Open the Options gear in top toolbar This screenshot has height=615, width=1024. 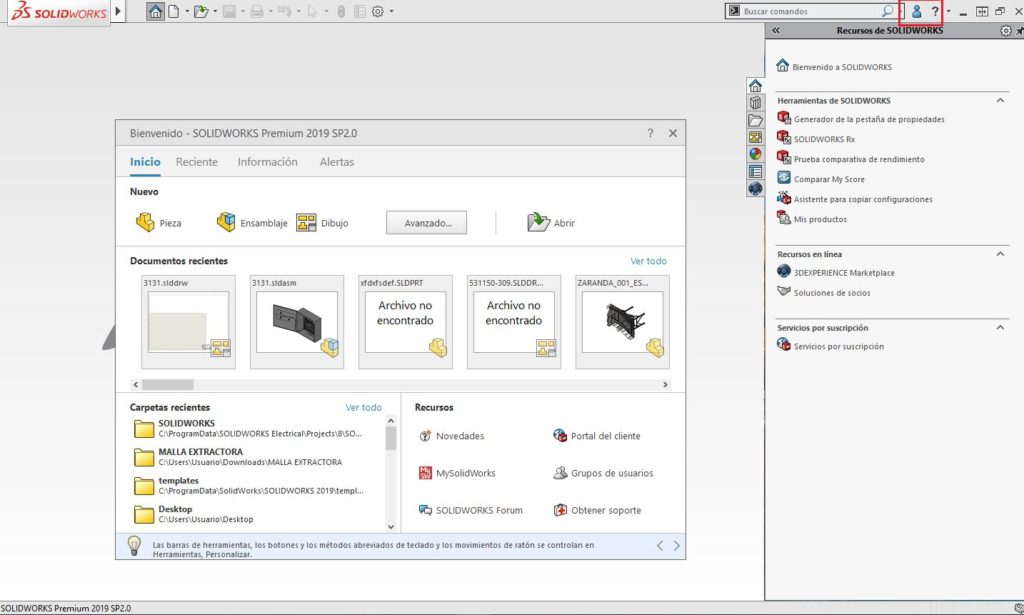click(x=377, y=11)
